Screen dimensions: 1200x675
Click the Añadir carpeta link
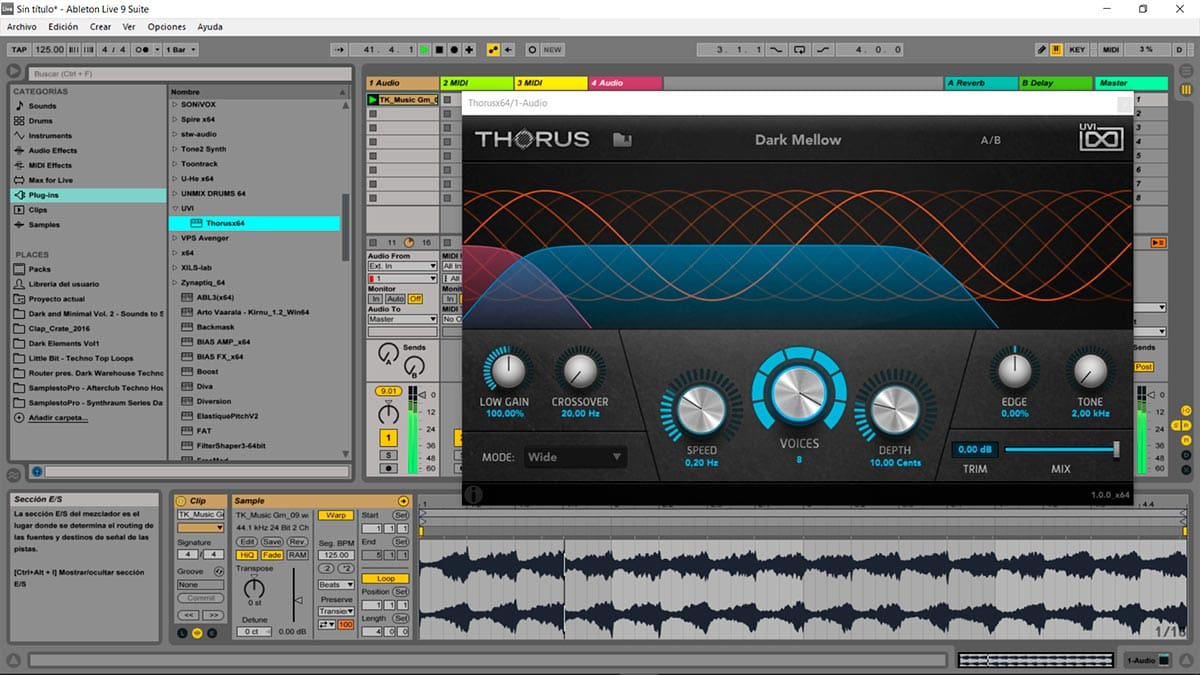tap(59, 417)
